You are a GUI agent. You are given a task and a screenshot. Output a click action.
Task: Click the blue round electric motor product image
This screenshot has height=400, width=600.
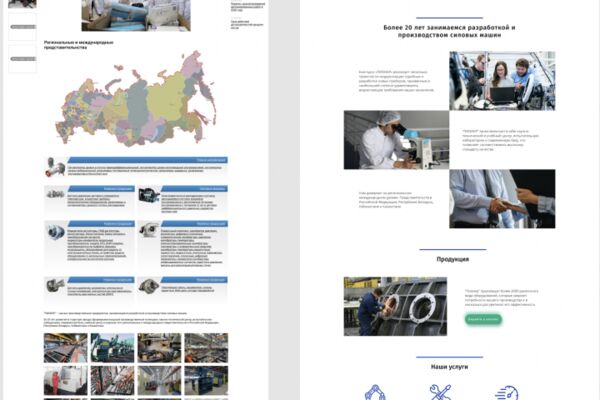coord(55,232)
